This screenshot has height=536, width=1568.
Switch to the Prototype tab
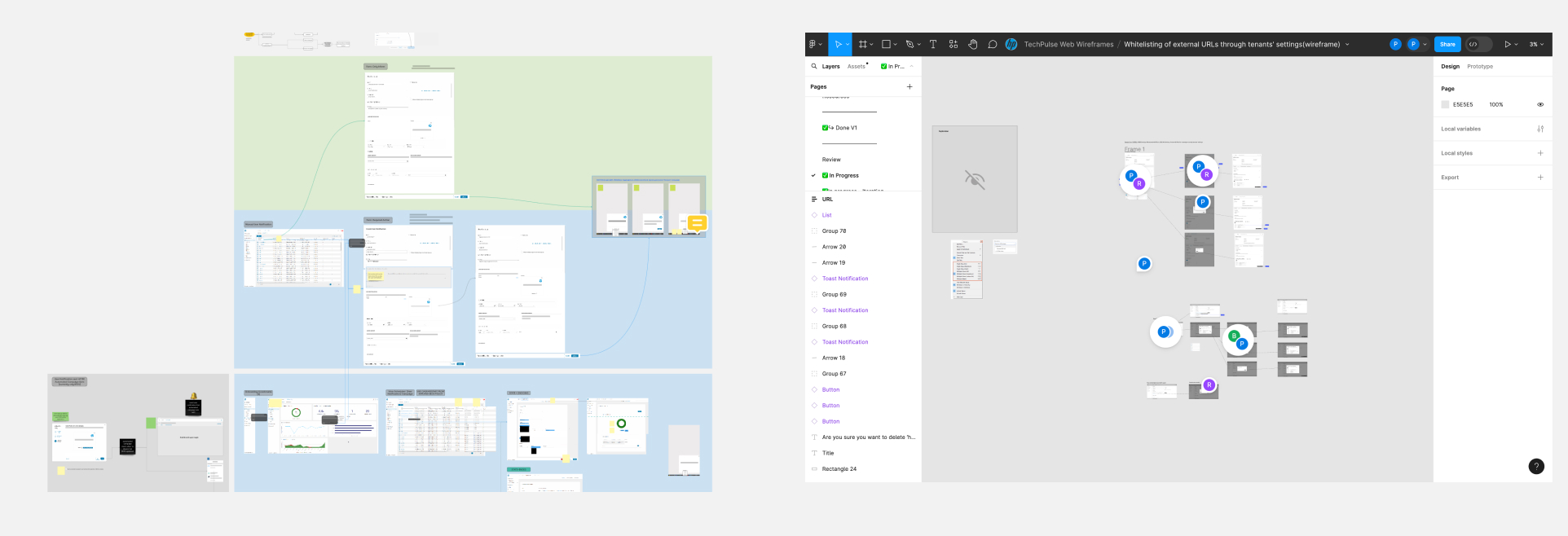point(1479,66)
